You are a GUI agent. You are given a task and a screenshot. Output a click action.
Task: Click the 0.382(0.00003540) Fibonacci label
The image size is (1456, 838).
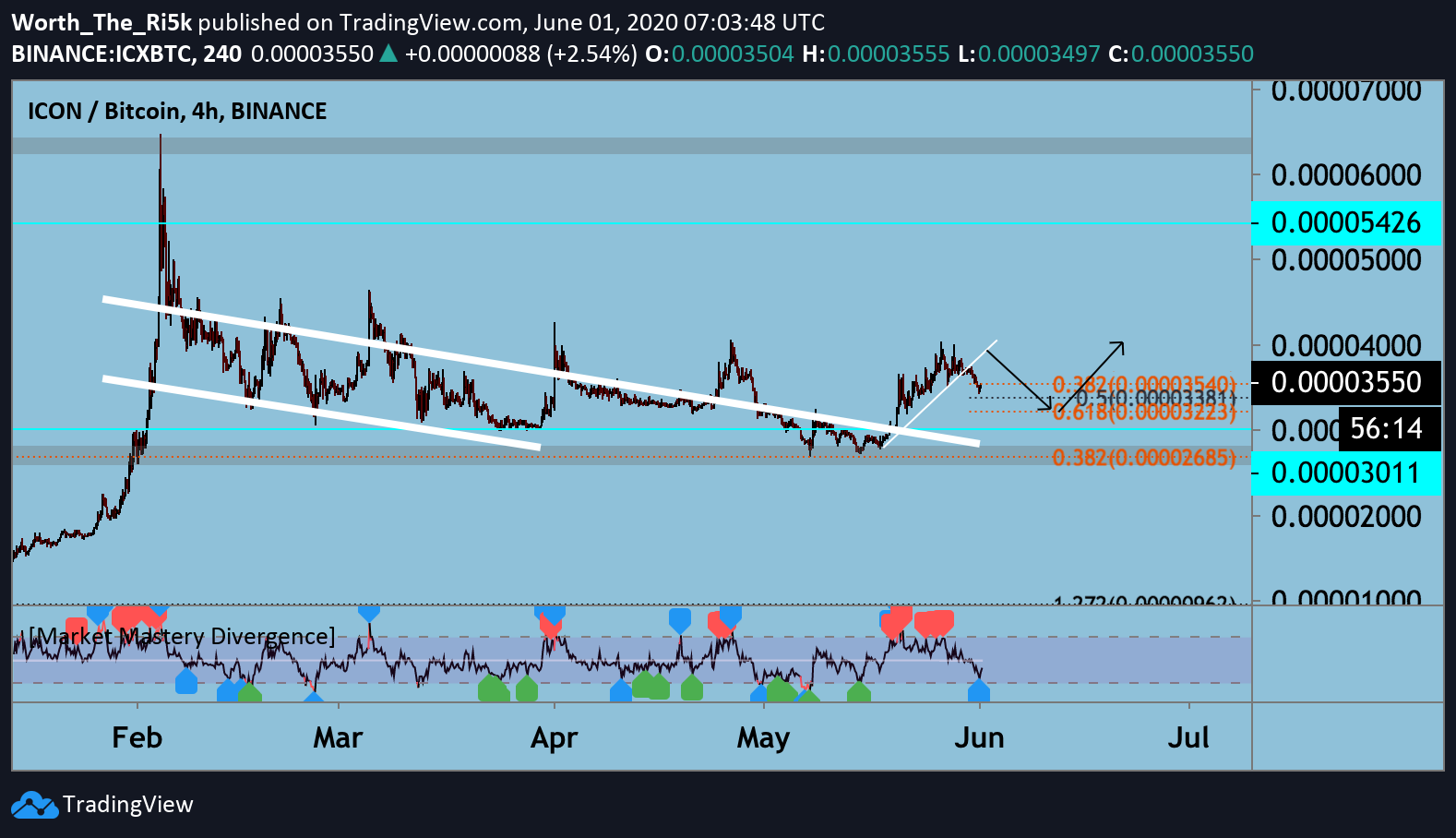tap(1143, 384)
